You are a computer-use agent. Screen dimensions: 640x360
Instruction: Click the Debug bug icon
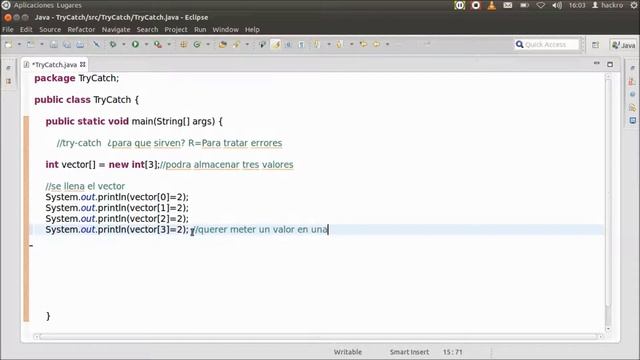click(x=113, y=44)
